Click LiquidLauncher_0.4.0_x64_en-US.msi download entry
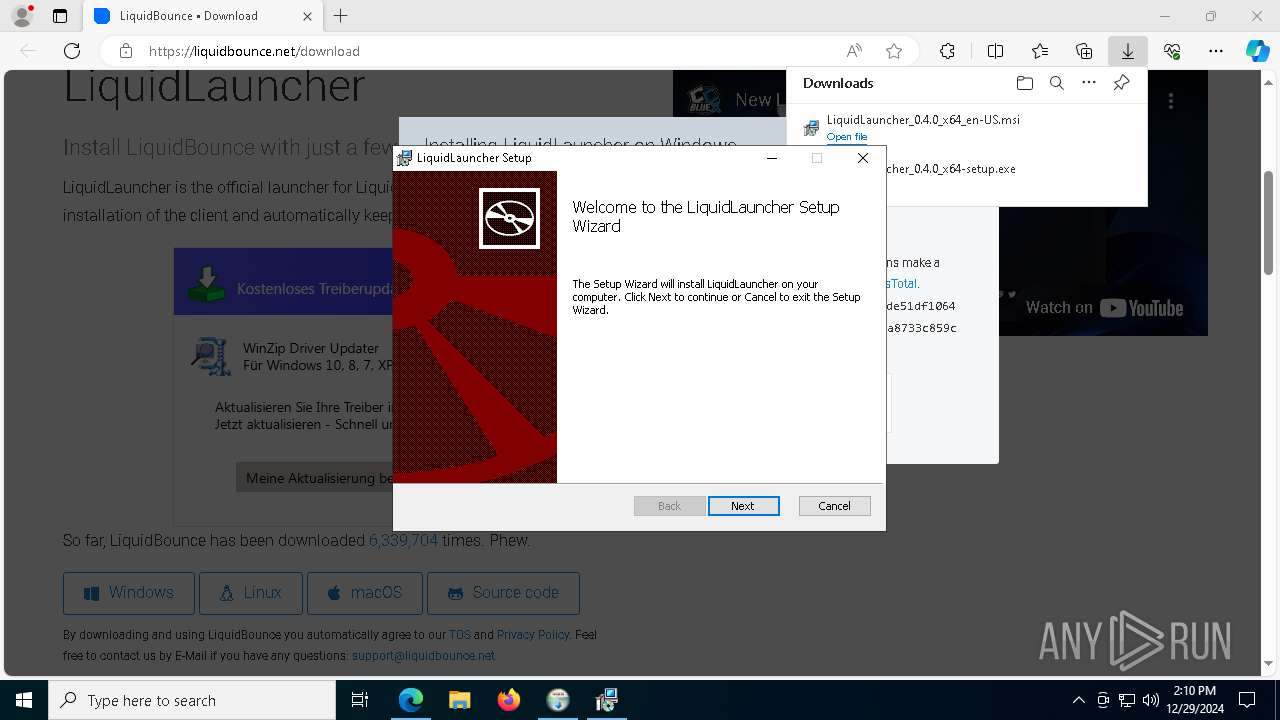Screen dimensions: 1280x720 pyautogui.click(x=923, y=120)
